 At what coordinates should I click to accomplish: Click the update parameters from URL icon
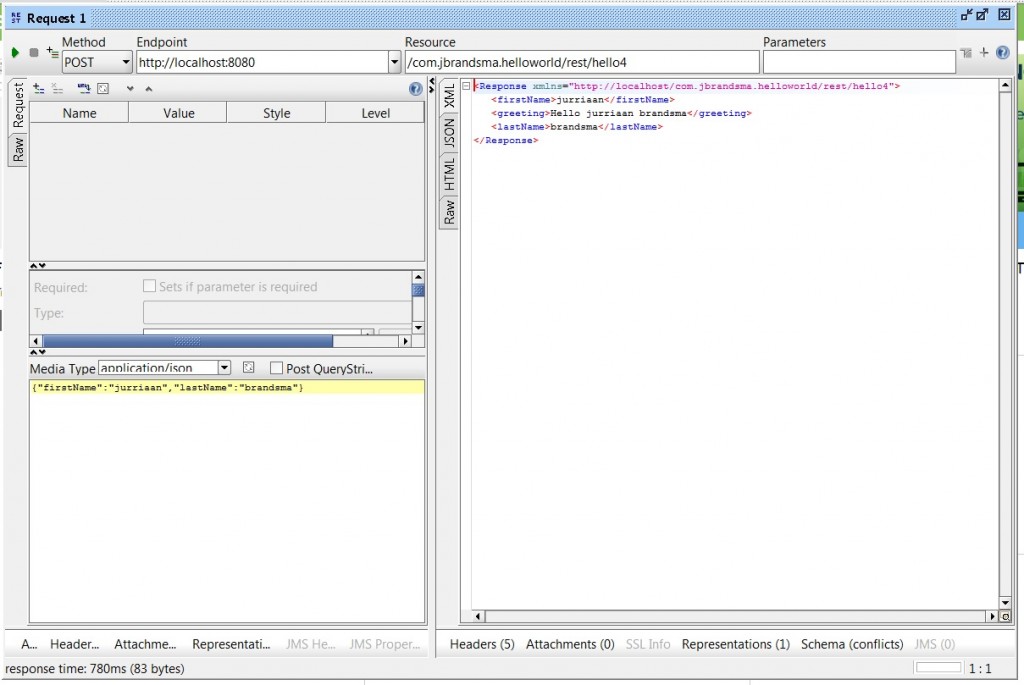[x=85, y=89]
